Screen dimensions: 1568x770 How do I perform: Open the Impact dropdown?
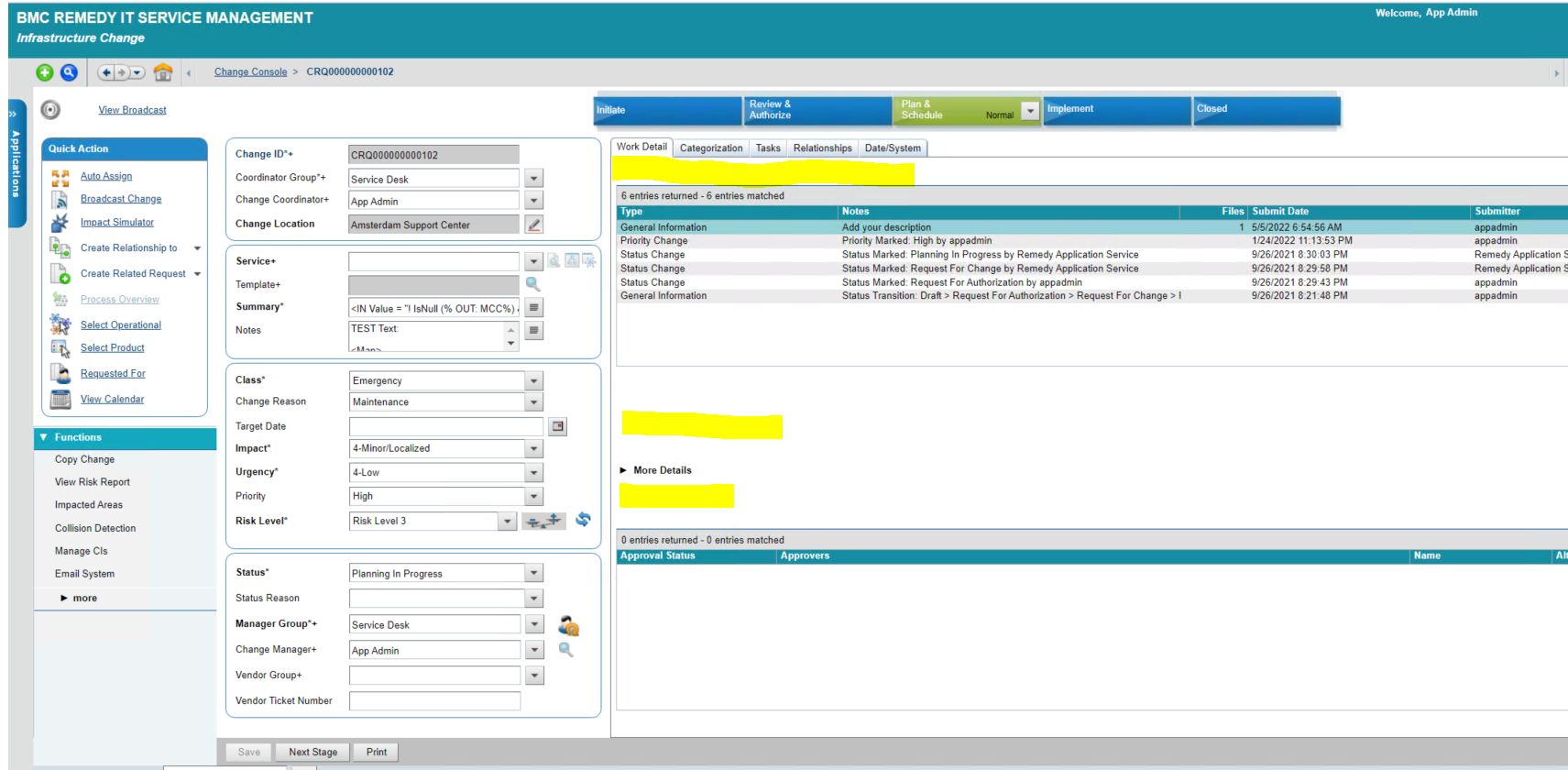pos(534,448)
